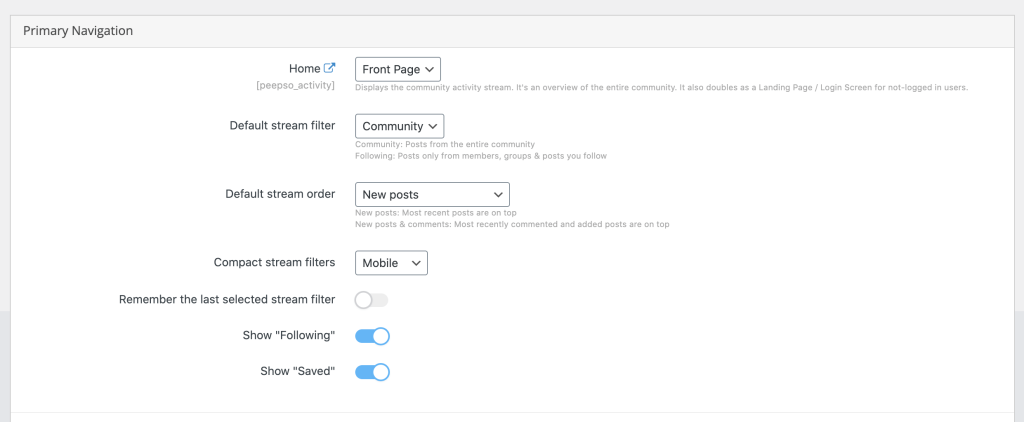Expand the Community default stream filter dropdown
Image resolution: width=1024 pixels, height=422 pixels.
pos(400,126)
